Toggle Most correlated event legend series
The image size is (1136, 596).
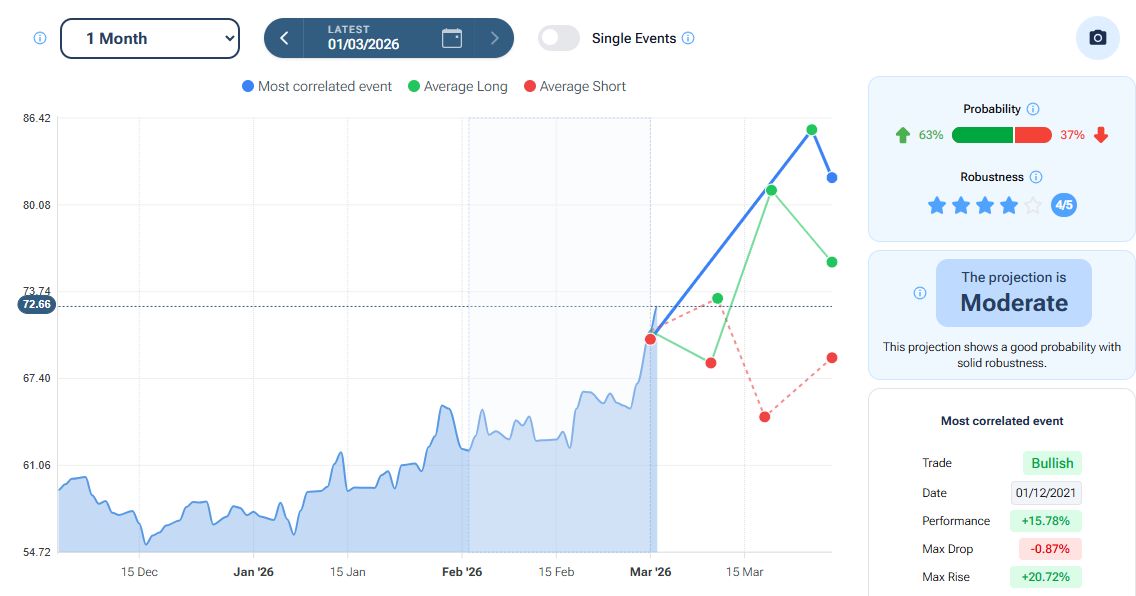(x=317, y=87)
